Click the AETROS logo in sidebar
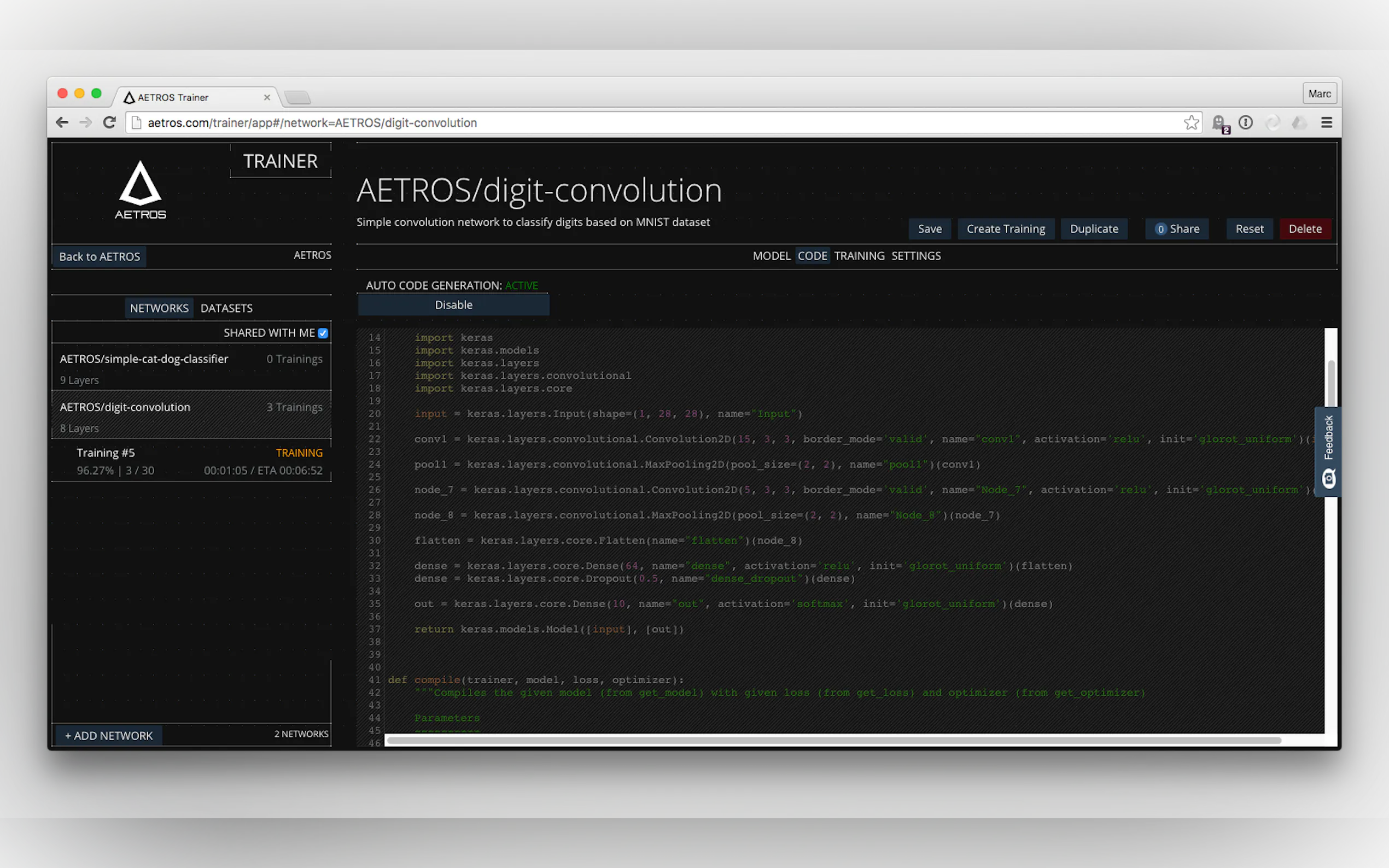This screenshot has width=1389, height=868. [x=140, y=190]
